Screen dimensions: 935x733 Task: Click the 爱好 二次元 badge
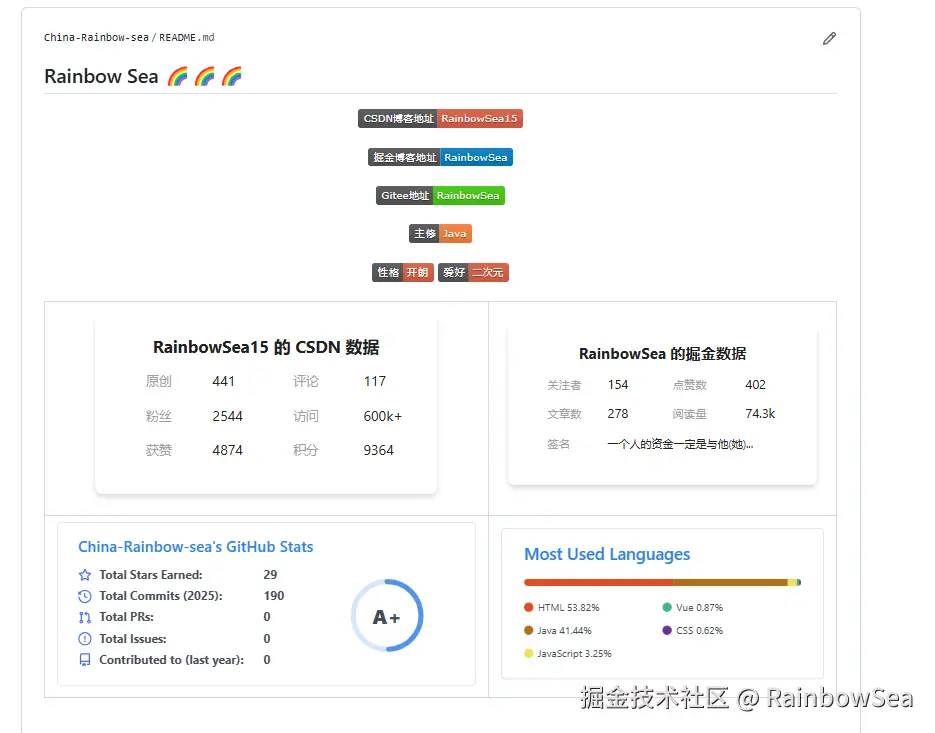[x=473, y=273]
